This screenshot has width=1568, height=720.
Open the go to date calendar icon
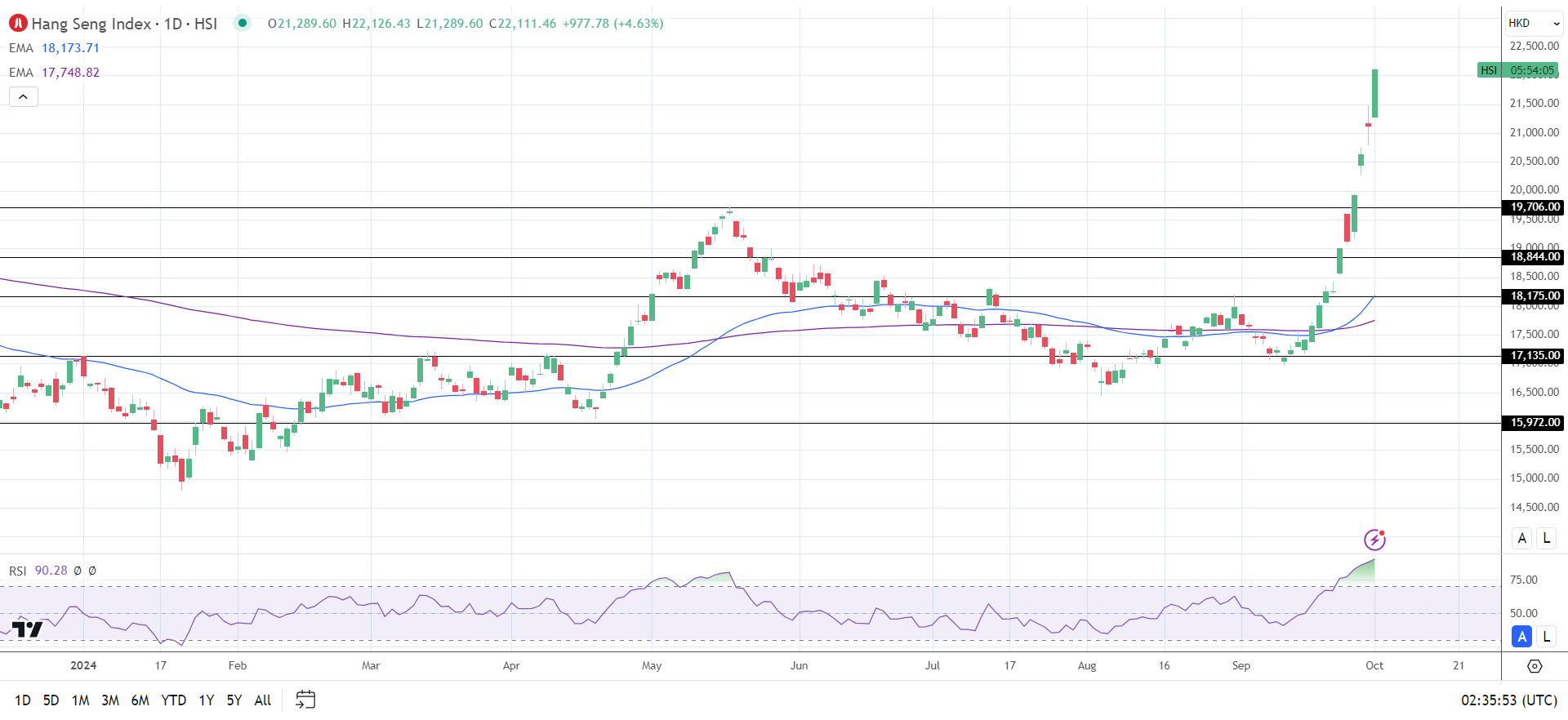305,700
